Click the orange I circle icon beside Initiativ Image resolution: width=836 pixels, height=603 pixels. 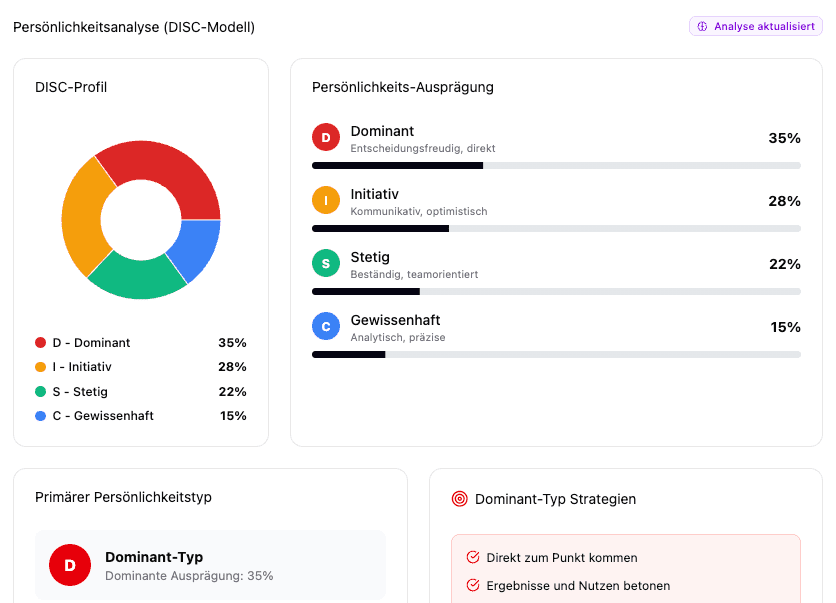[x=326, y=200]
